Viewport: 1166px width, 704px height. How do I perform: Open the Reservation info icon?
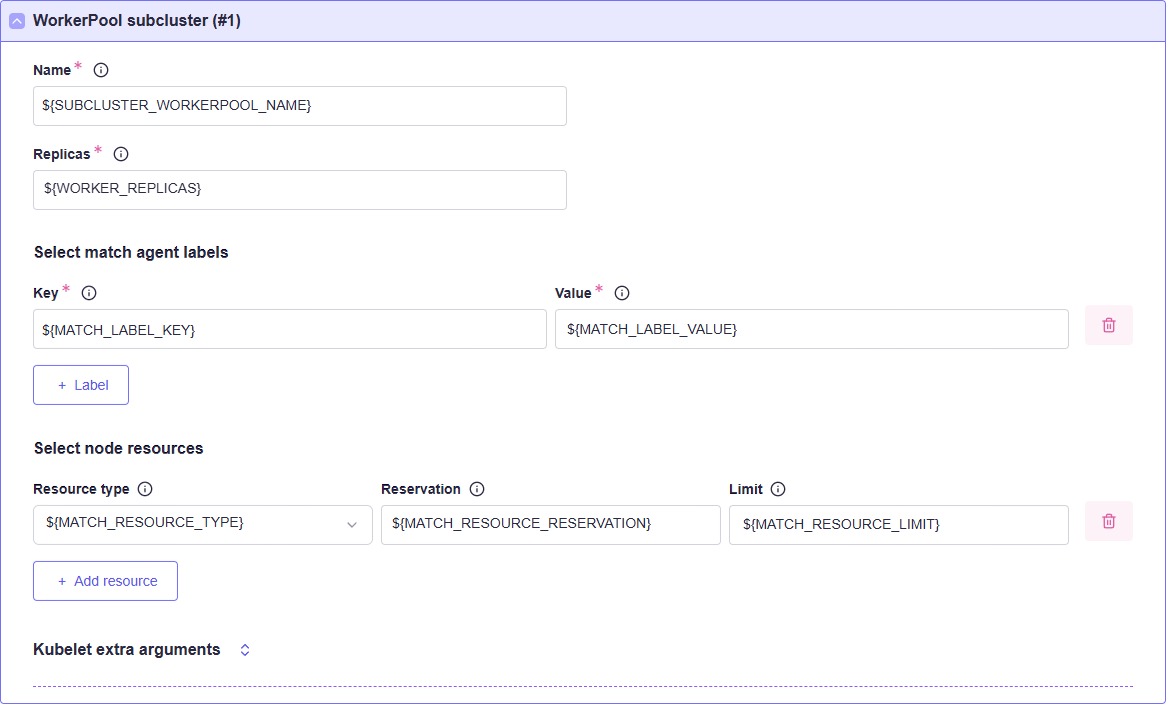[x=477, y=489]
